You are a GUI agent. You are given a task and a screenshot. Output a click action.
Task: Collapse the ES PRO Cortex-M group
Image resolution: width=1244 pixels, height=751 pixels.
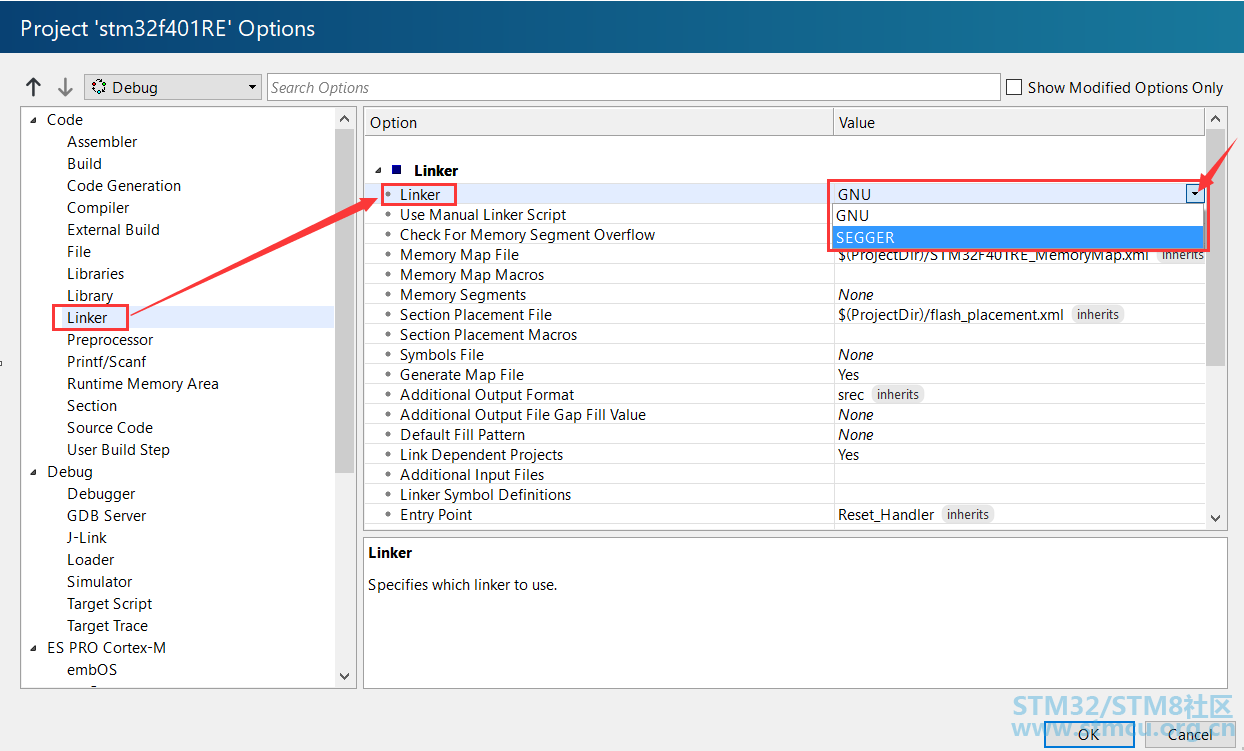tap(33, 648)
